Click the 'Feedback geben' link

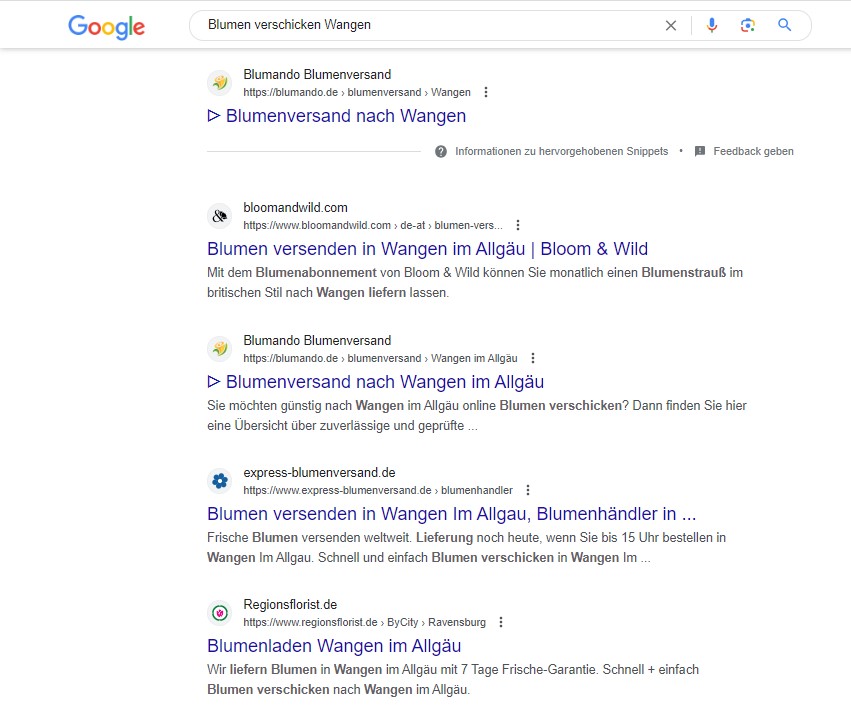(x=753, y=151)
